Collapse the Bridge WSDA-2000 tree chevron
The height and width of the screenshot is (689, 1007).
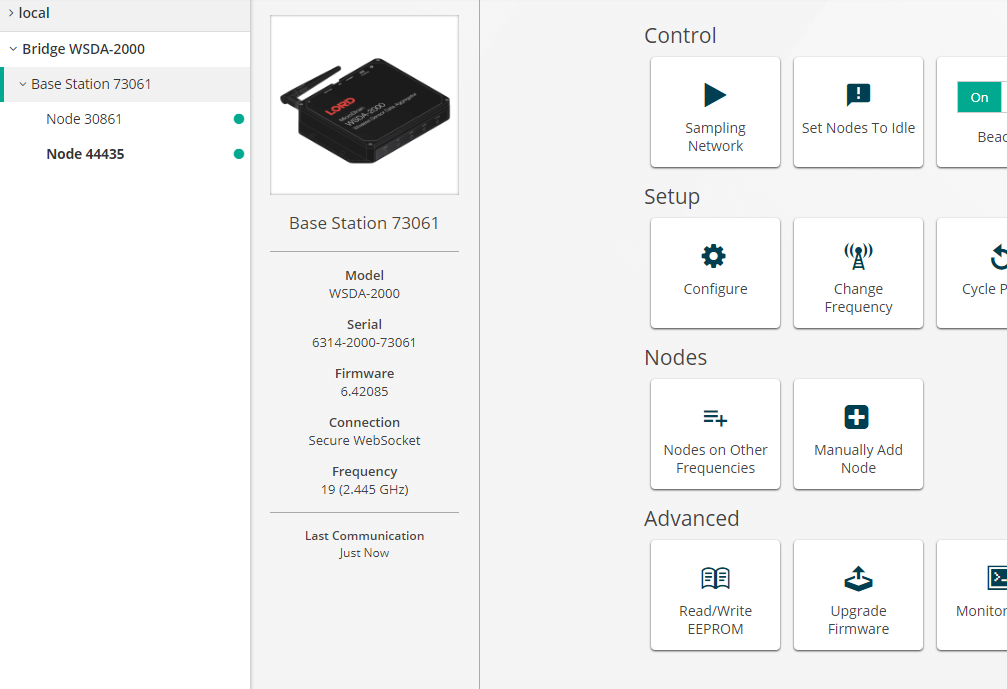click(13, 49)
